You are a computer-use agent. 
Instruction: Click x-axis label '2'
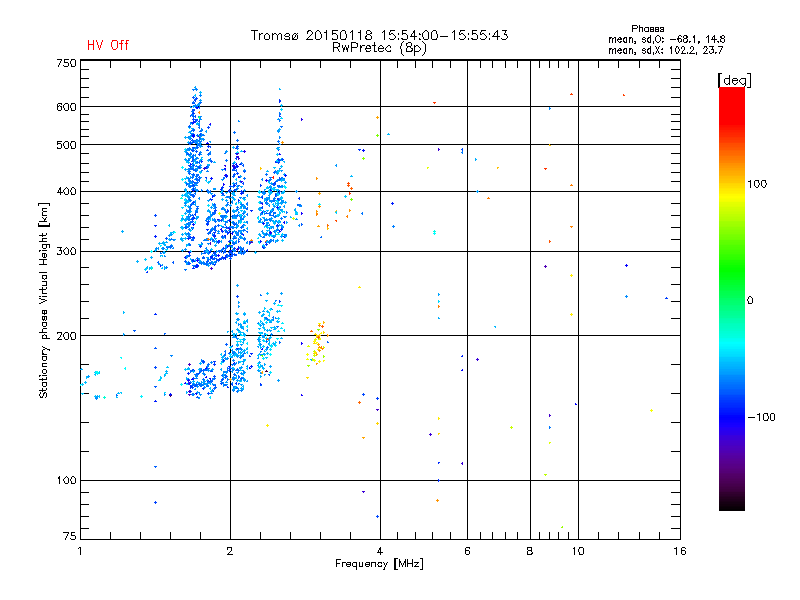pyautogui.click(x=230, y=551)
